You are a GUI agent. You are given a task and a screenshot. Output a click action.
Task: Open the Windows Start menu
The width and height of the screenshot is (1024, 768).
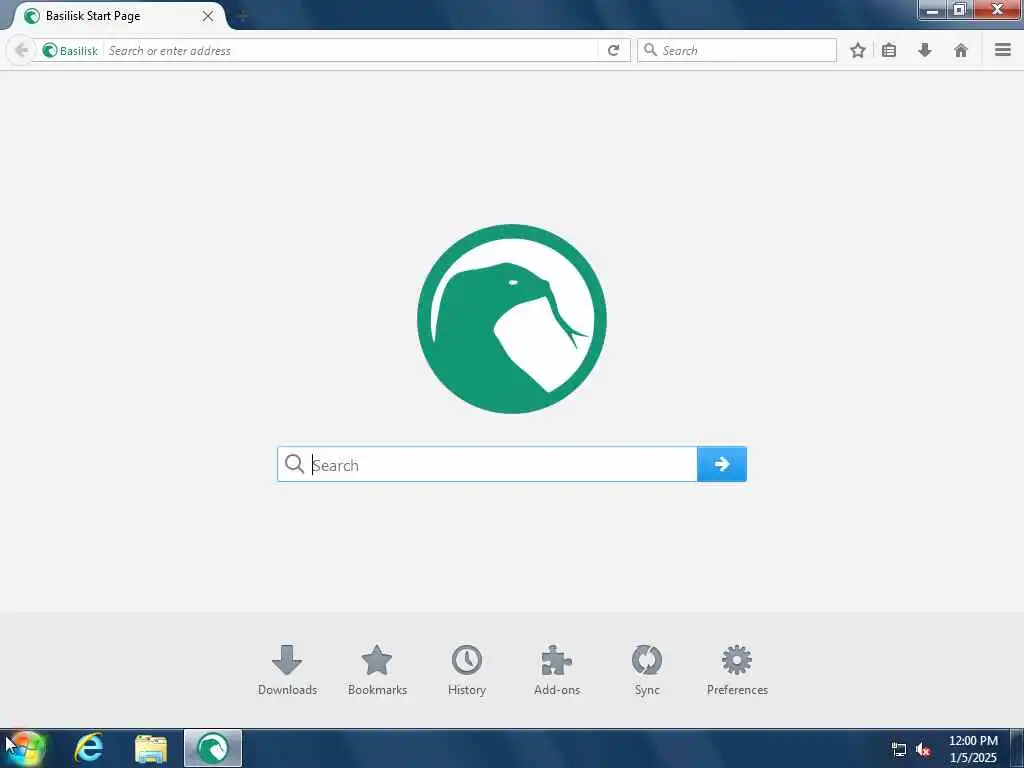pos(25,748)
